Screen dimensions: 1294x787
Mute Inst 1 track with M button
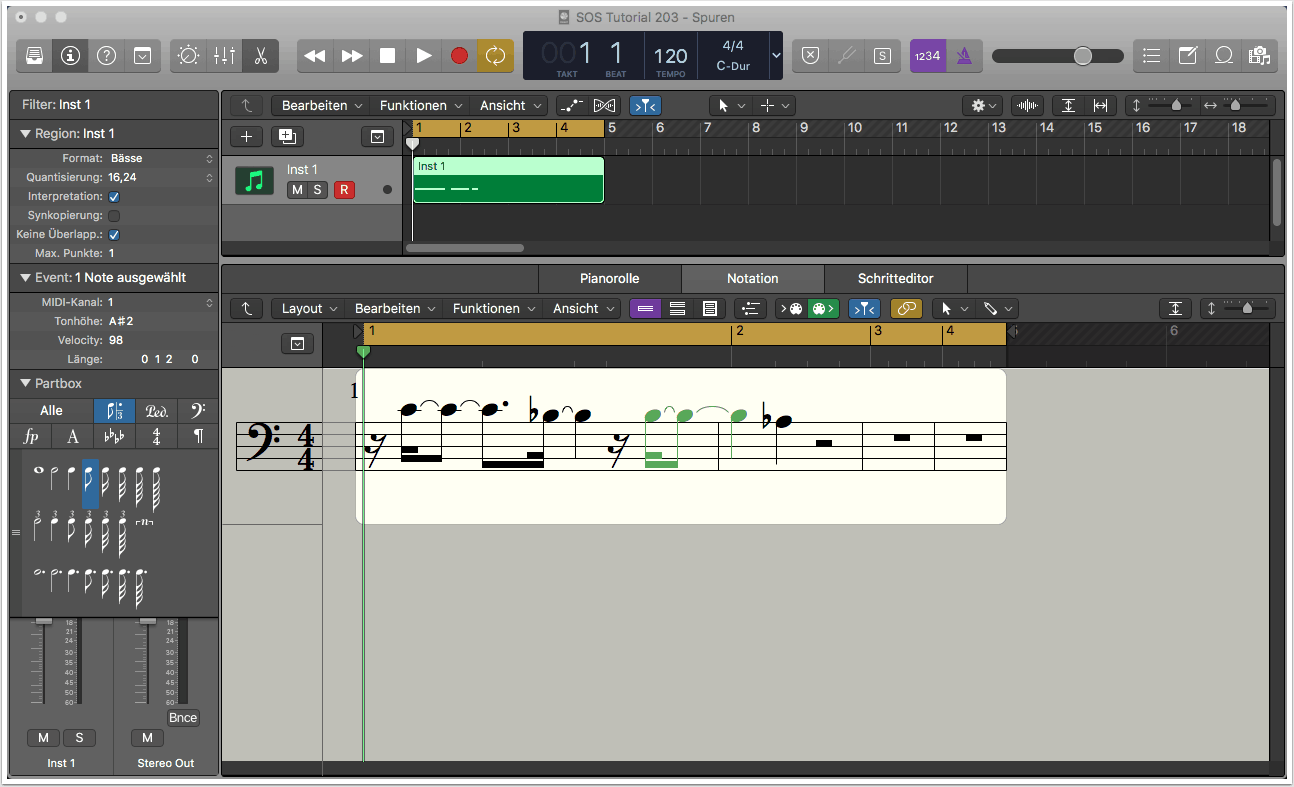(297, 190)
